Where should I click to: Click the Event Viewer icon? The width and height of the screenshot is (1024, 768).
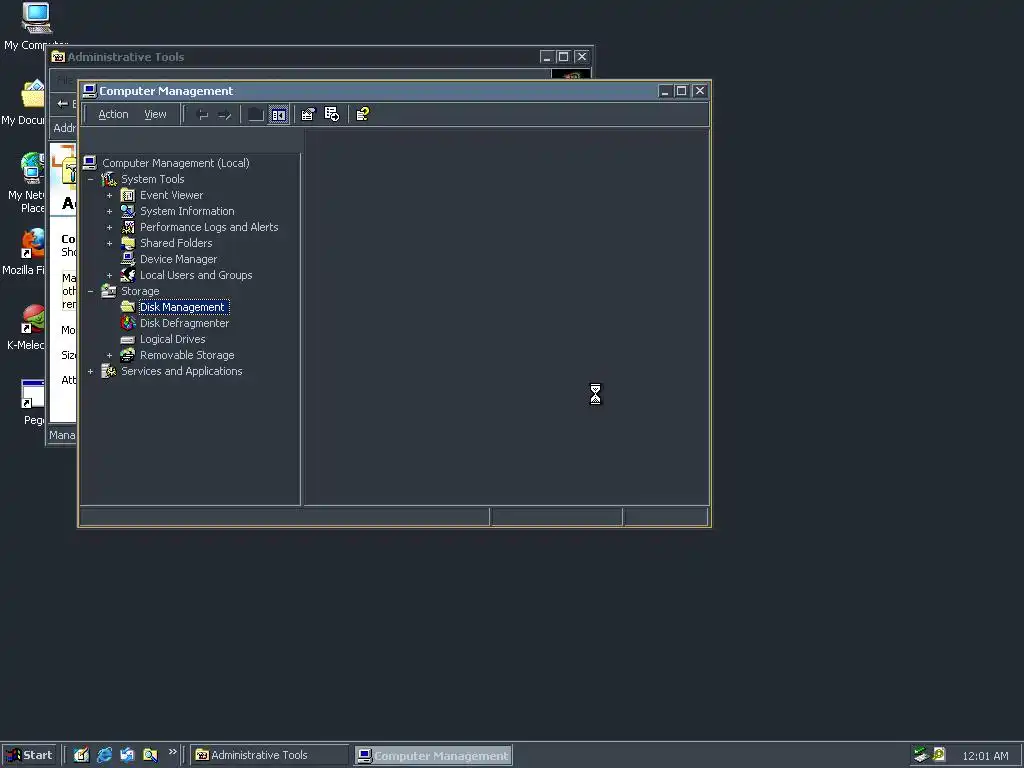(128, 195)
